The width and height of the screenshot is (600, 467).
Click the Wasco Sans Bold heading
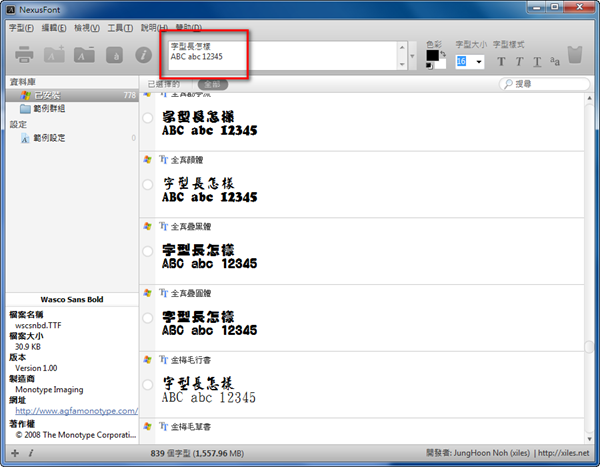[72, 299]
